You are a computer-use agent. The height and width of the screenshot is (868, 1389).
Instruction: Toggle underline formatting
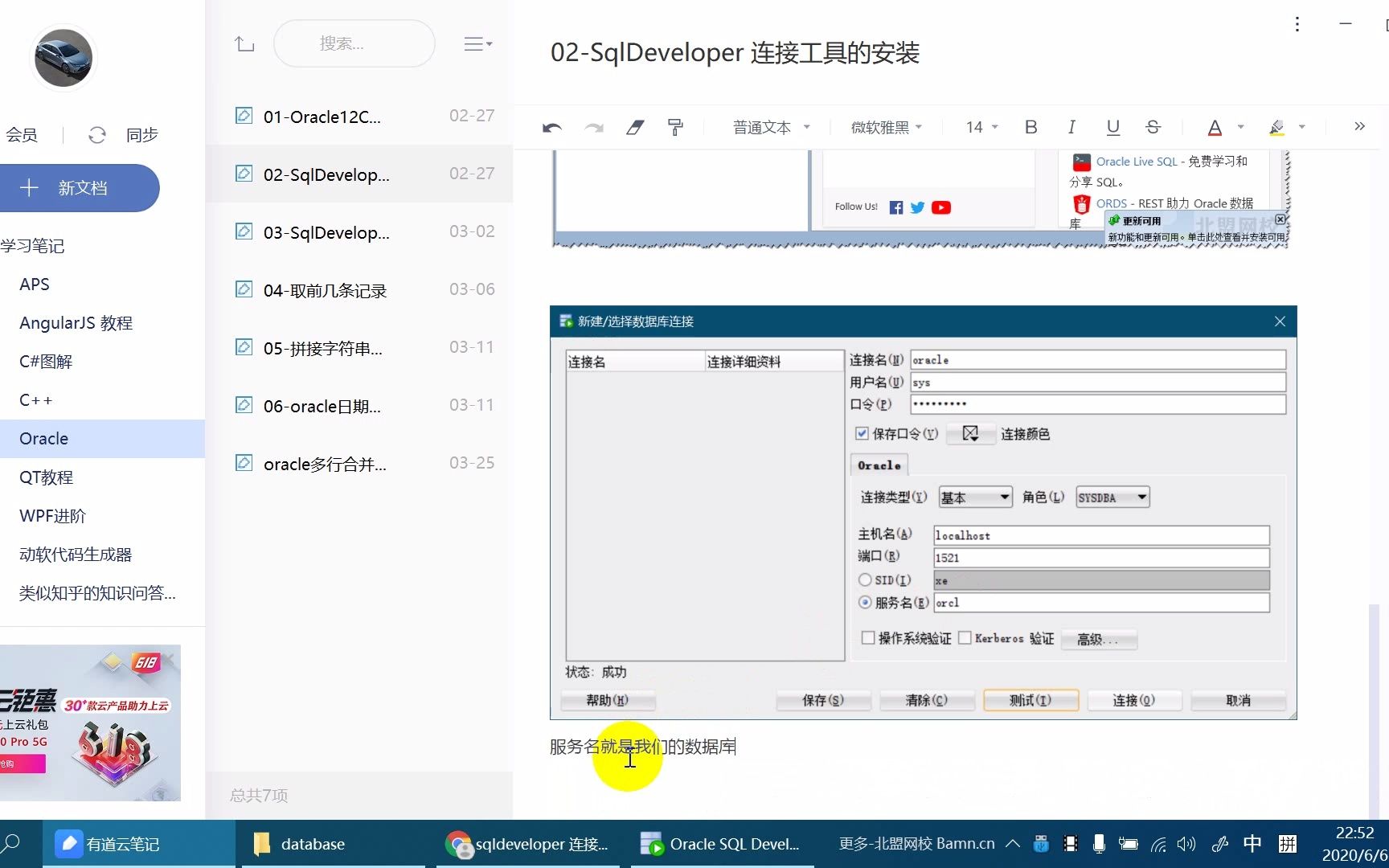1113,127
